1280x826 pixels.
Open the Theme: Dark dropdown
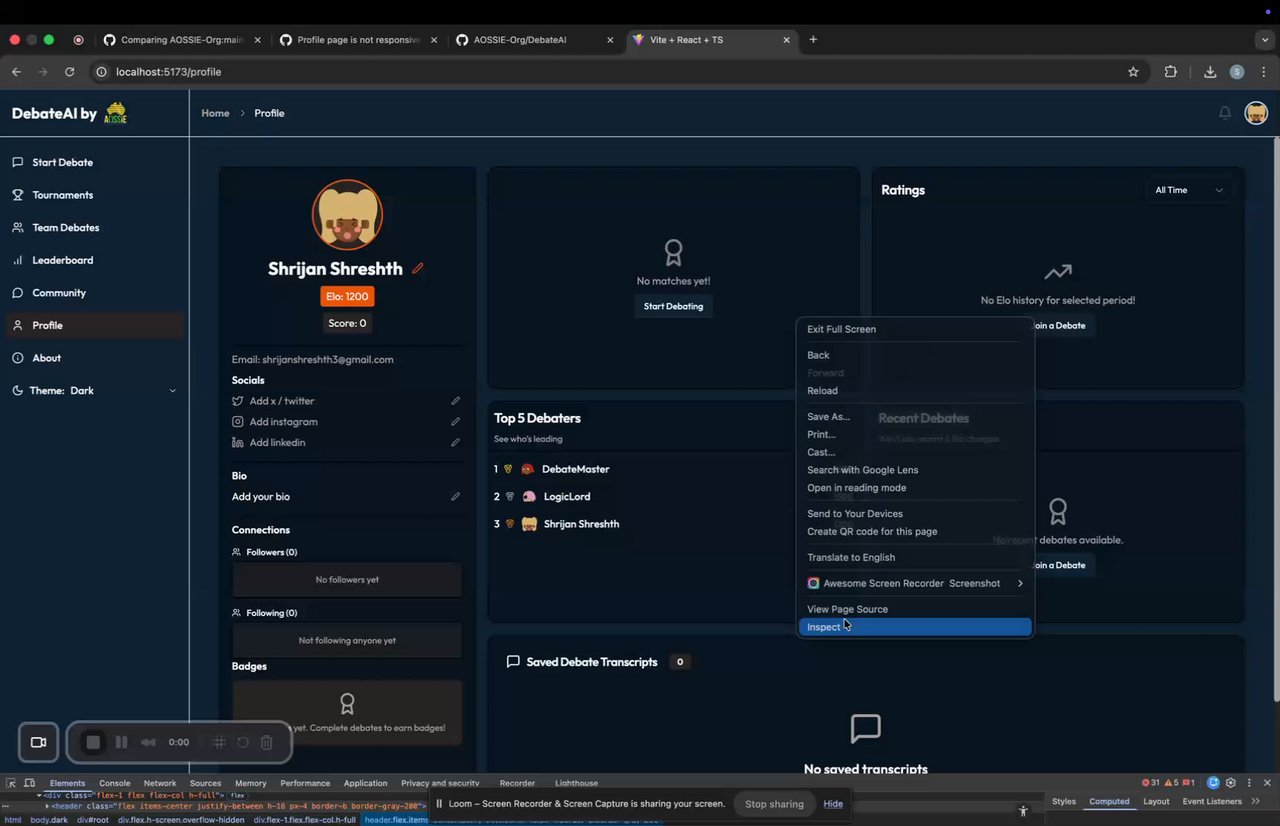coord(94,390)
